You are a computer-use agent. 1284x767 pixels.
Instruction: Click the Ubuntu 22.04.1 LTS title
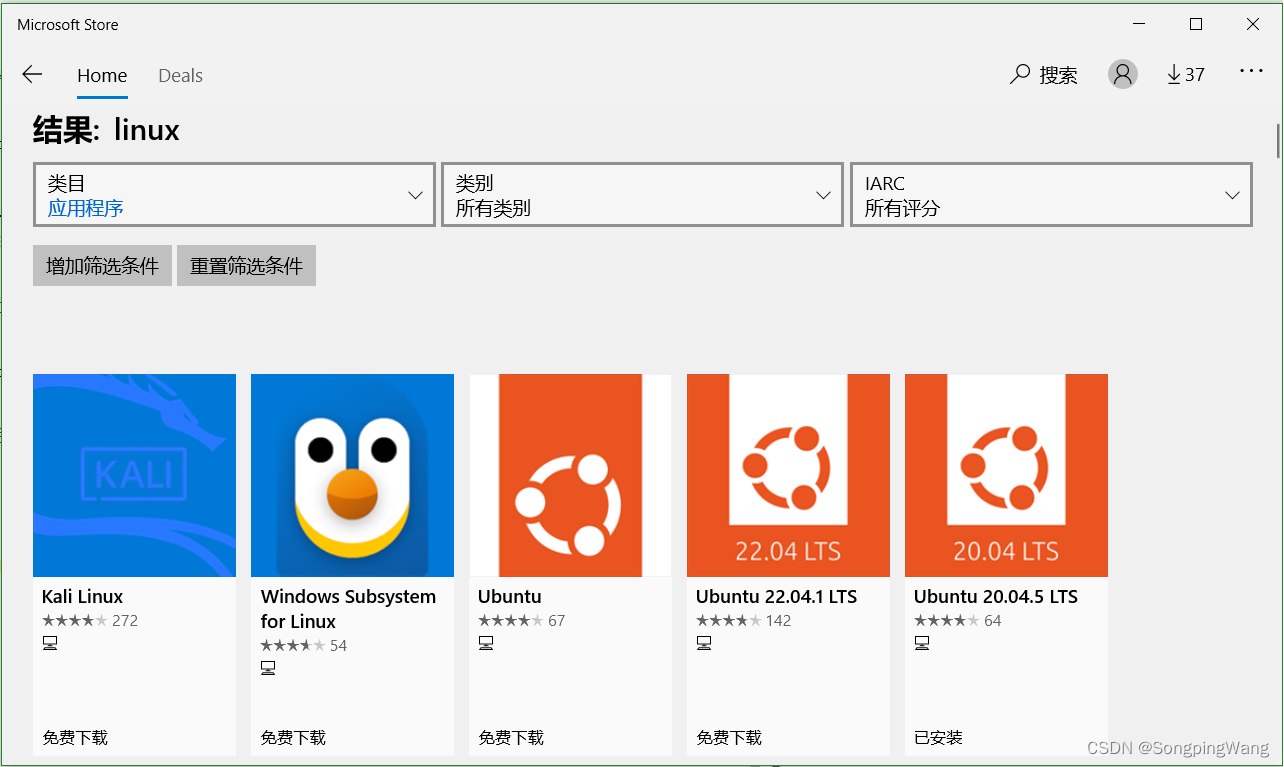tap(777, 597)
